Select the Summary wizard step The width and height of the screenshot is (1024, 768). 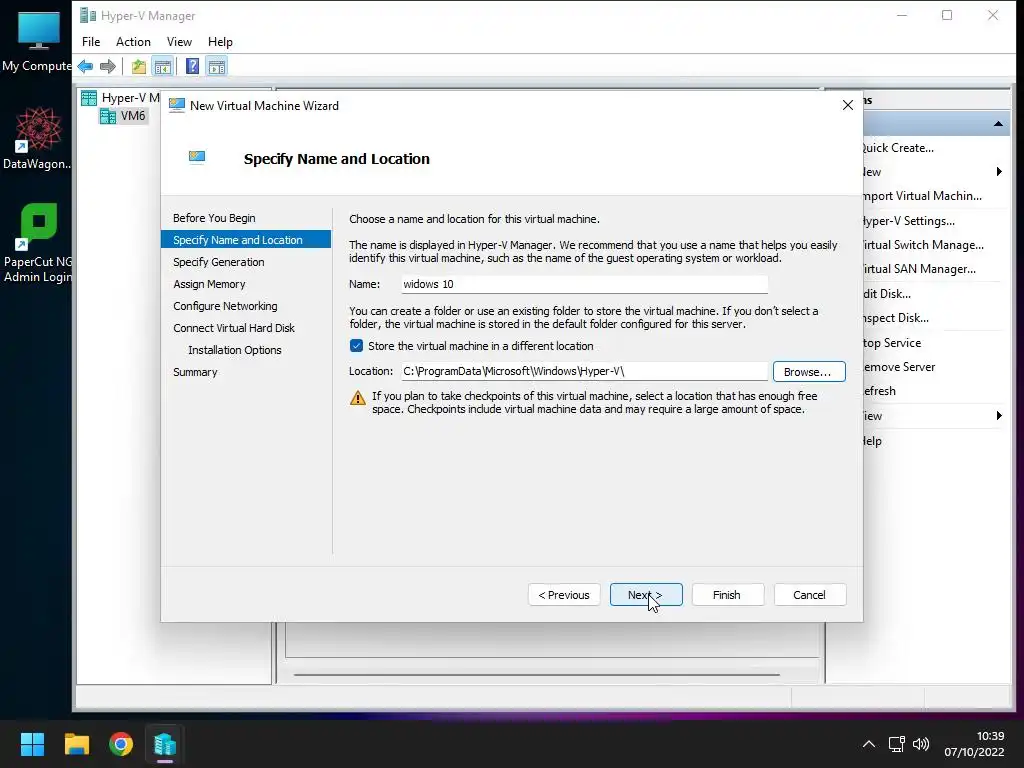coord(195,372)
